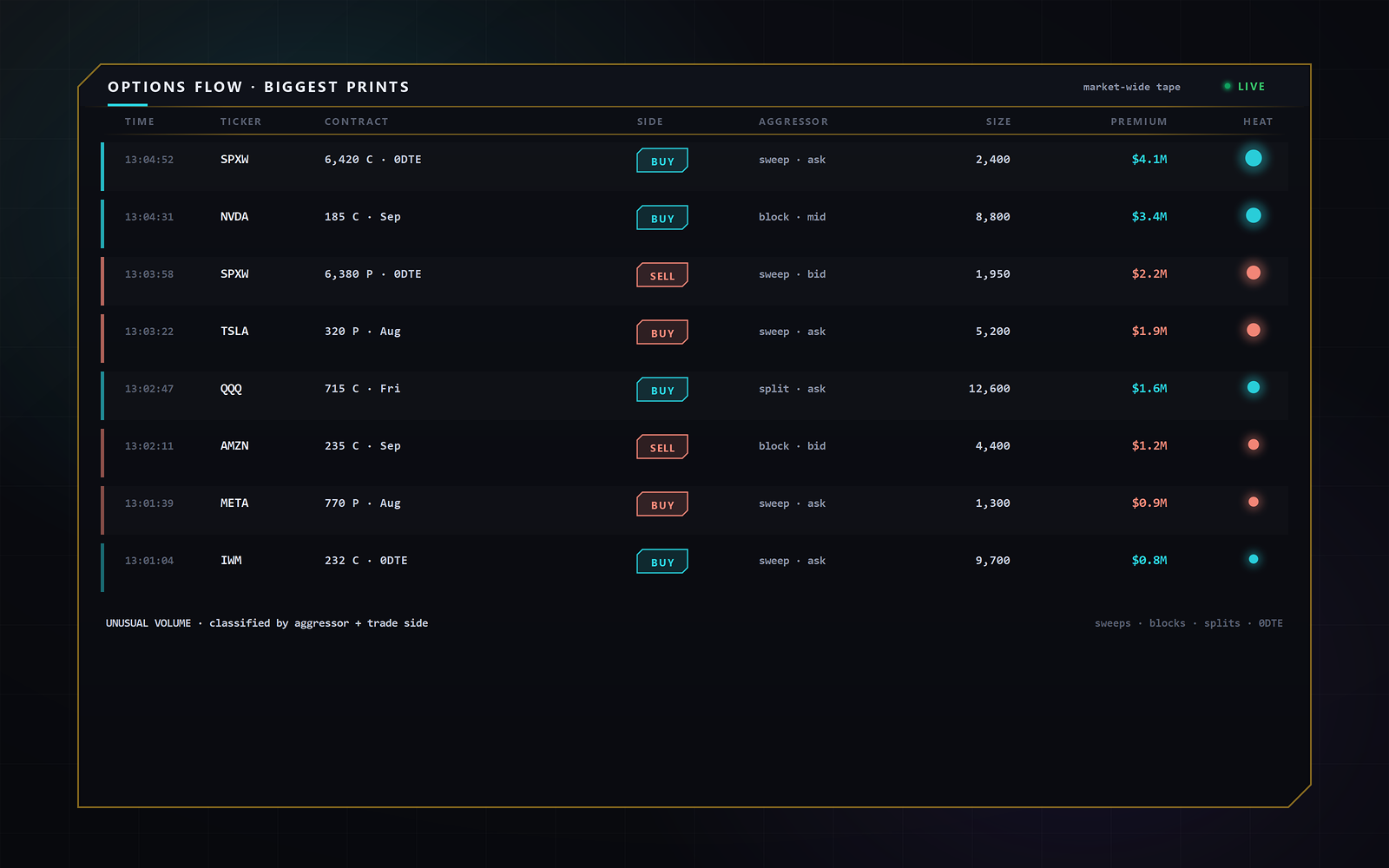
Task: Click the heat dot in the NVDA row
Action: click(1254, 215)
